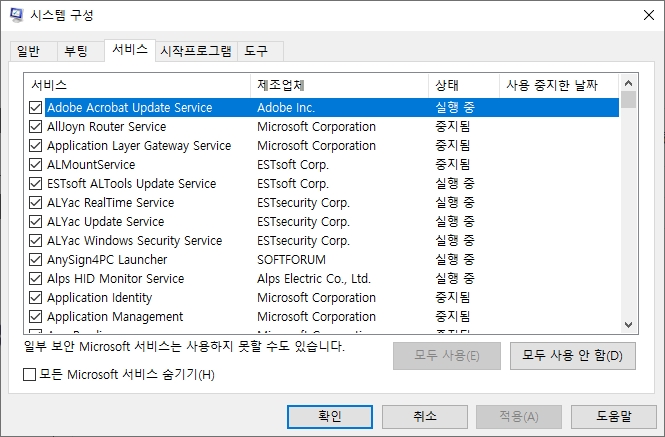Click the scroll down arrow of service list
The height and width of the screenshot is (437, 665).
(629, 325)
